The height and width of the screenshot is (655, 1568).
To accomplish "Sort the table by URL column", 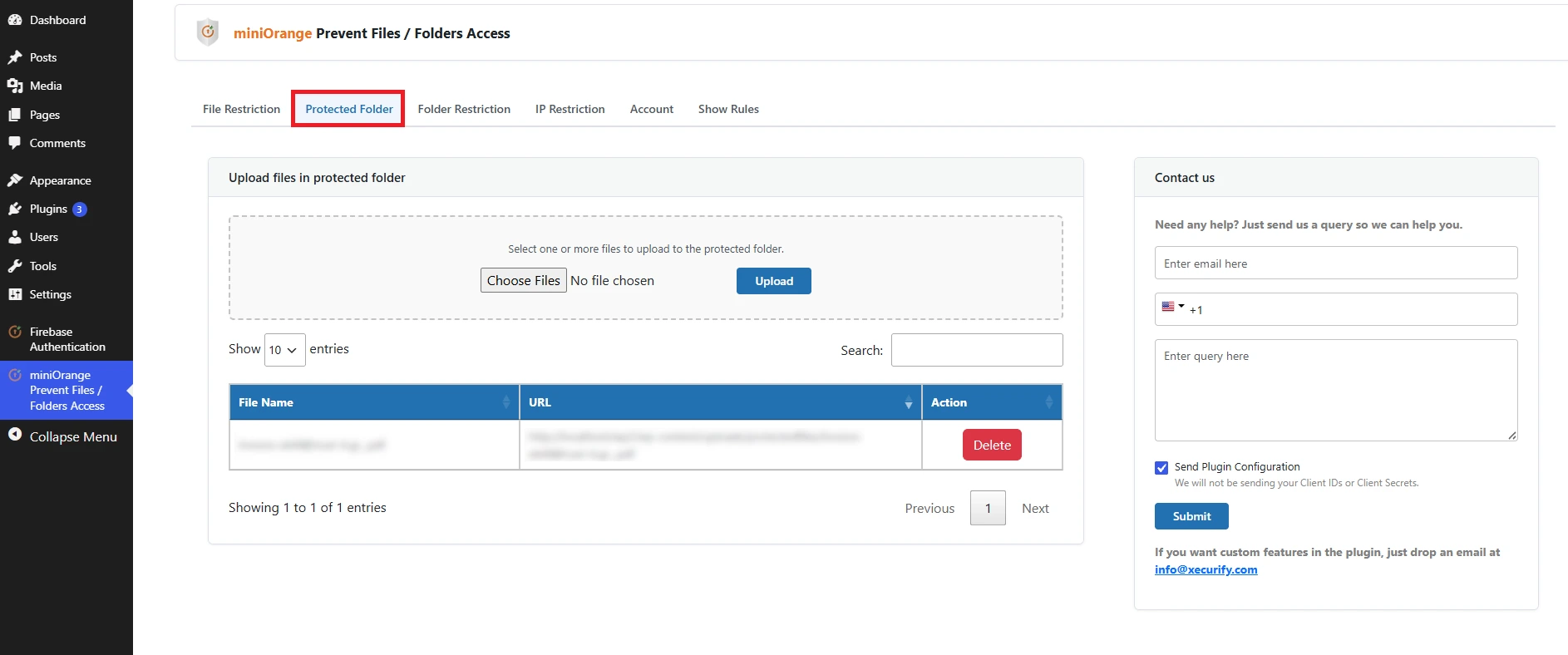I will pyautogui.click(x=721, y=402).
